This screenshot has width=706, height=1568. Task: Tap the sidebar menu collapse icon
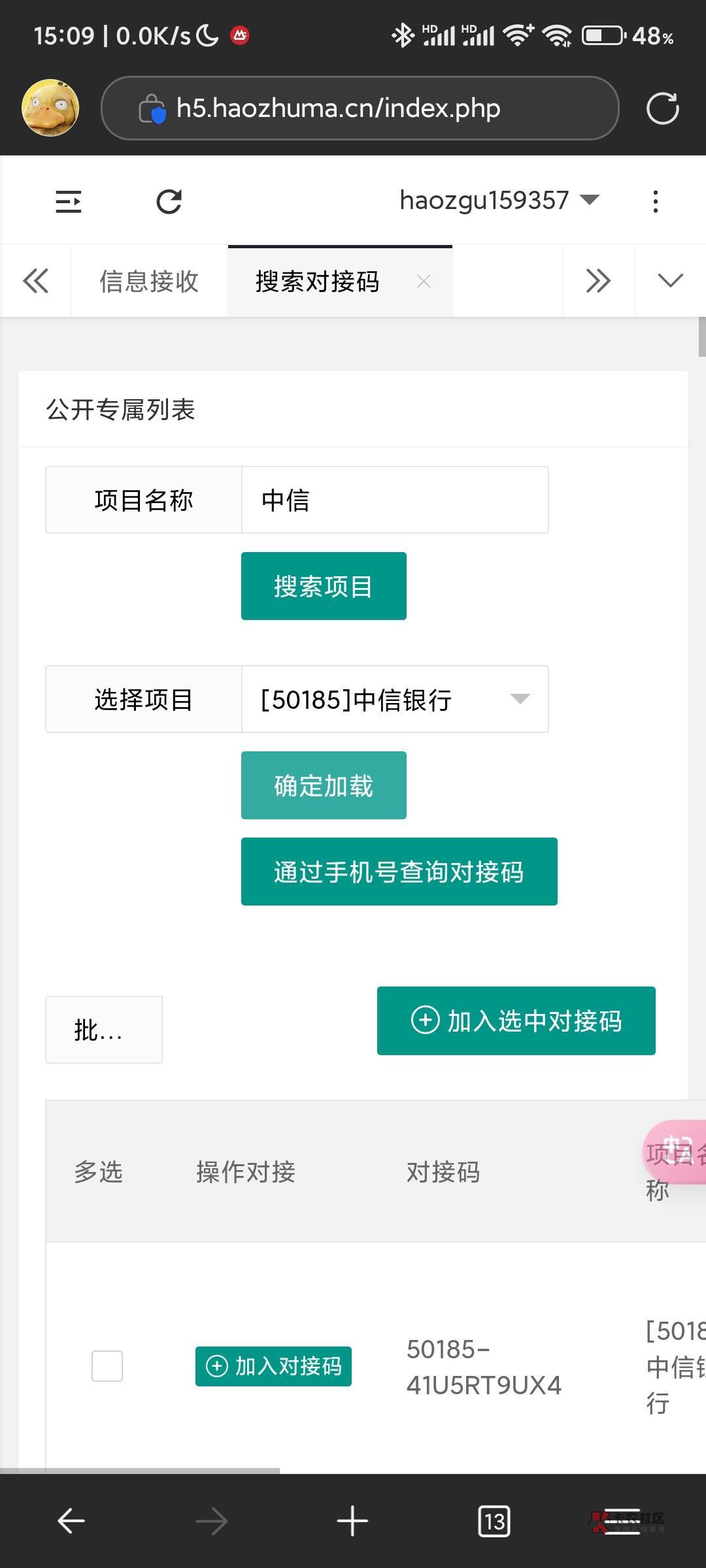point(68,201)
